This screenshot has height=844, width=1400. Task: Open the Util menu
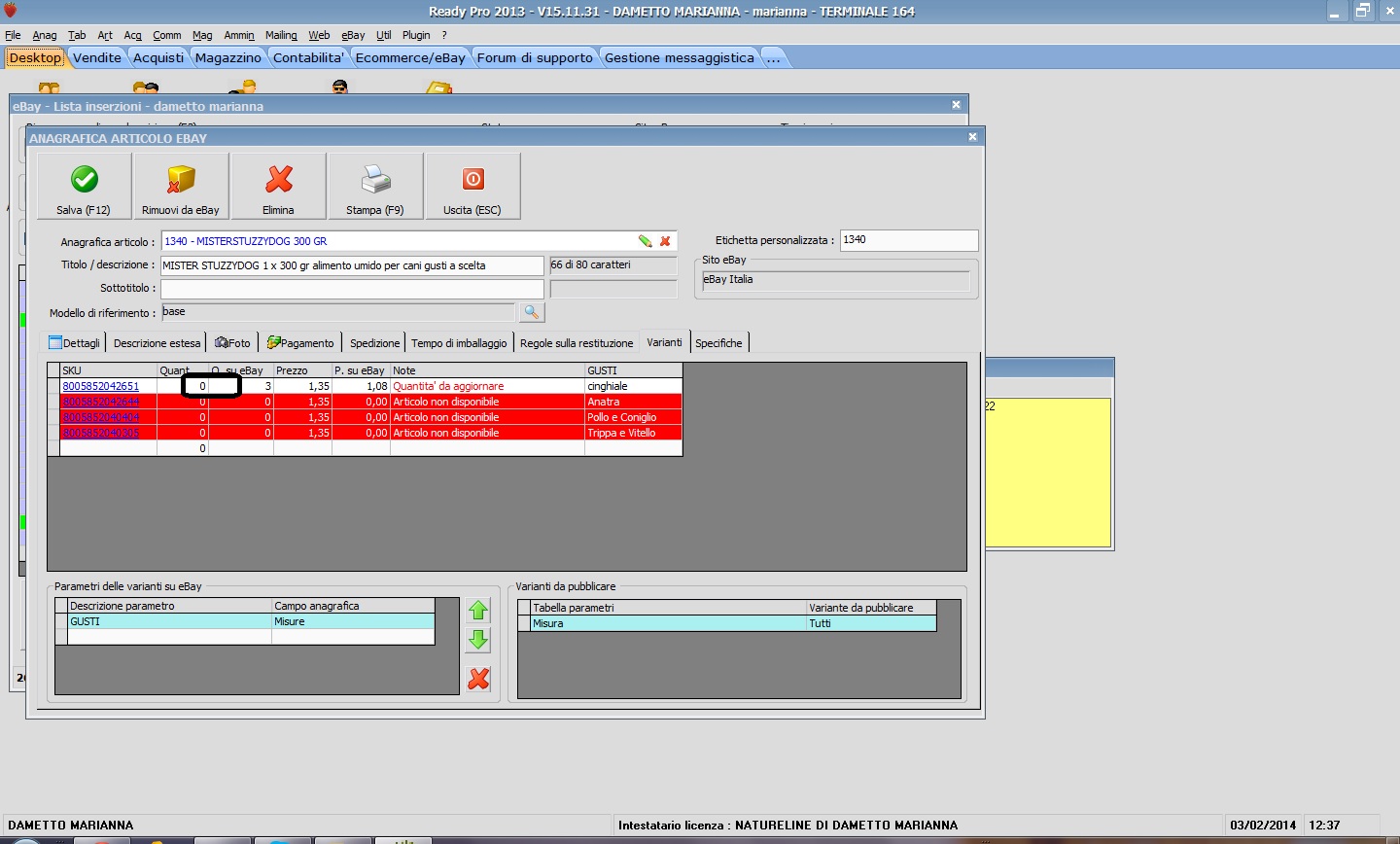tap(384, 35)
